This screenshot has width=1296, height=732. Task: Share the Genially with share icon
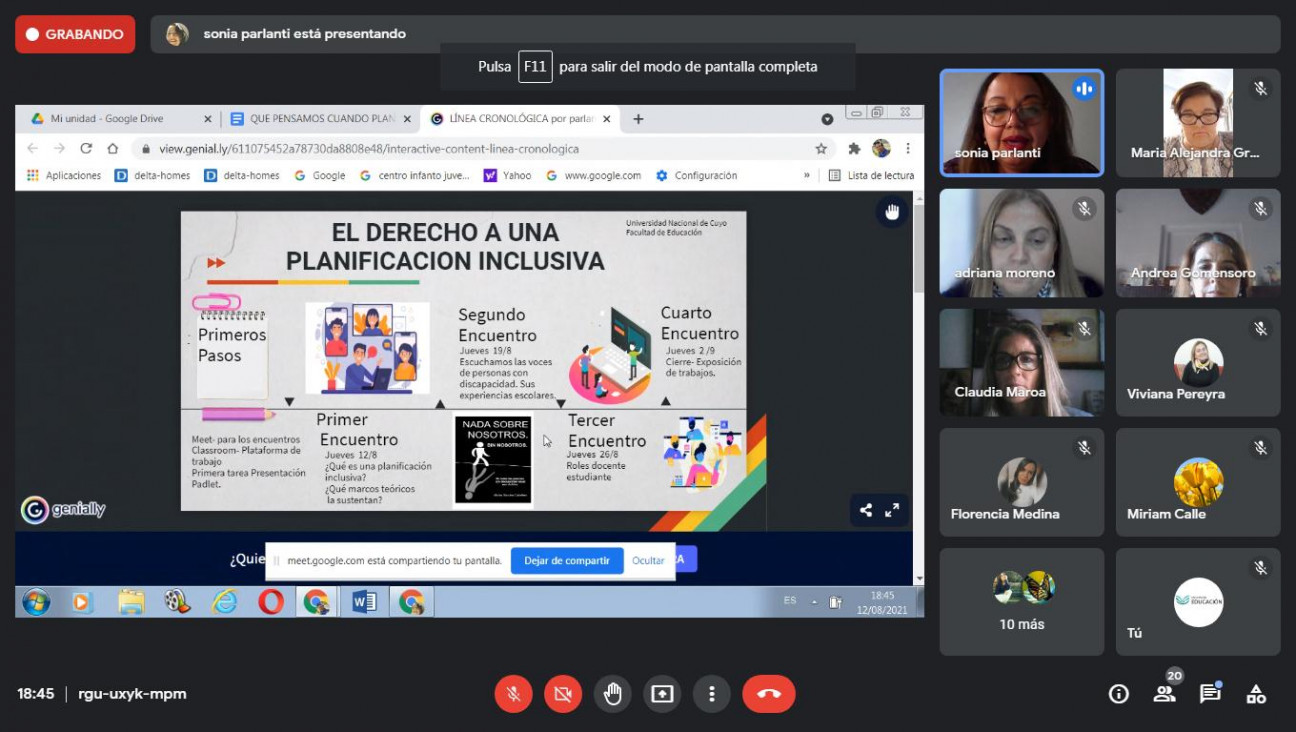[x=866, y=510]
